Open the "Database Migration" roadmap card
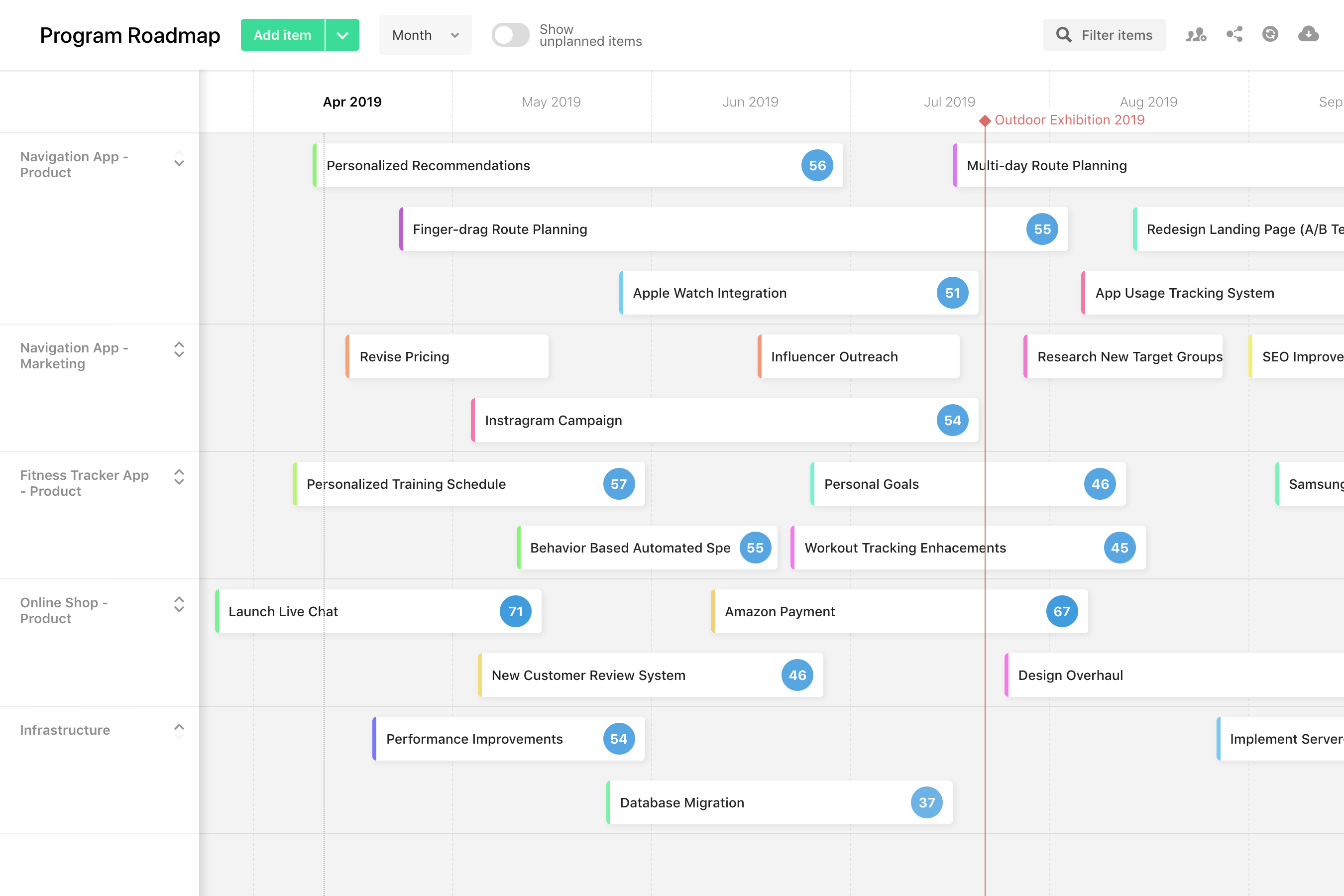 point(743,802)
